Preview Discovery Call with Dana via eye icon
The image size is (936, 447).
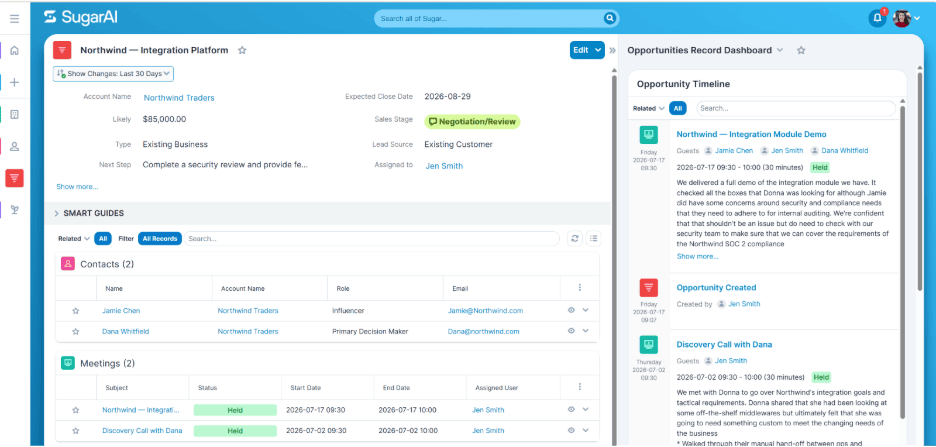click(571, 430)
